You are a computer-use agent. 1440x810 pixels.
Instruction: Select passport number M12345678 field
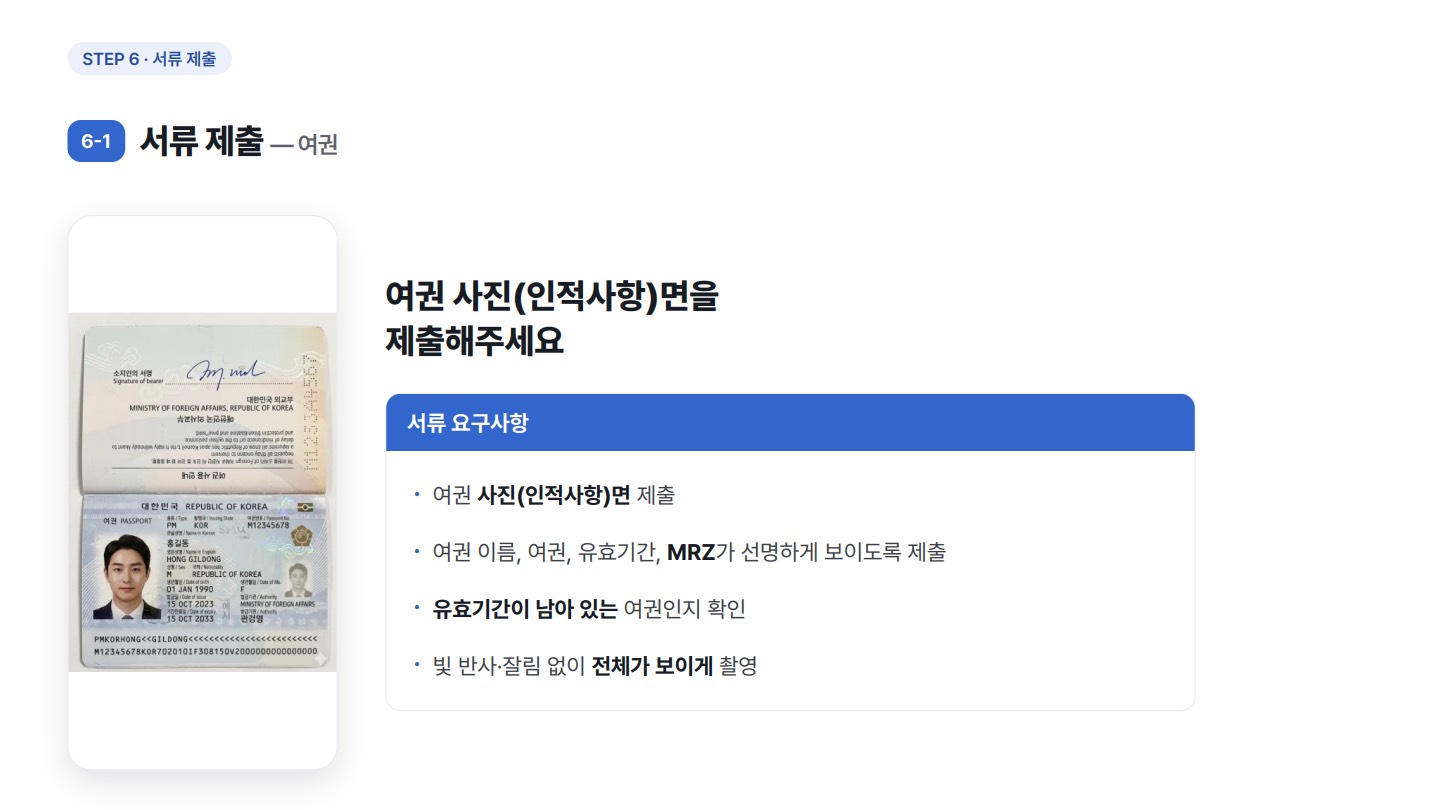point(267,525)
